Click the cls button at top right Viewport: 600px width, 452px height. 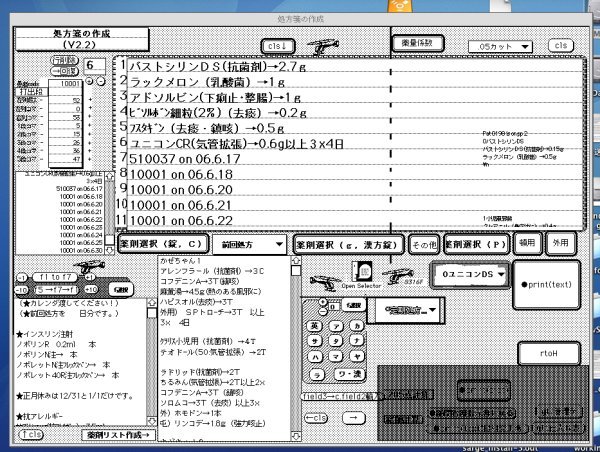coord(561,46)
